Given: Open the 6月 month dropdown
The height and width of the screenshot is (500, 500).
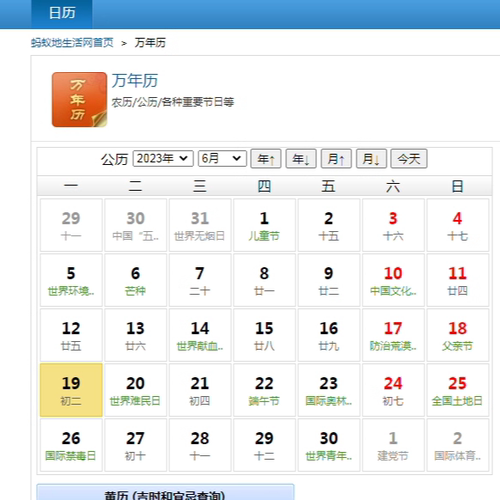Looking at the screenshot, I should 222,158.
